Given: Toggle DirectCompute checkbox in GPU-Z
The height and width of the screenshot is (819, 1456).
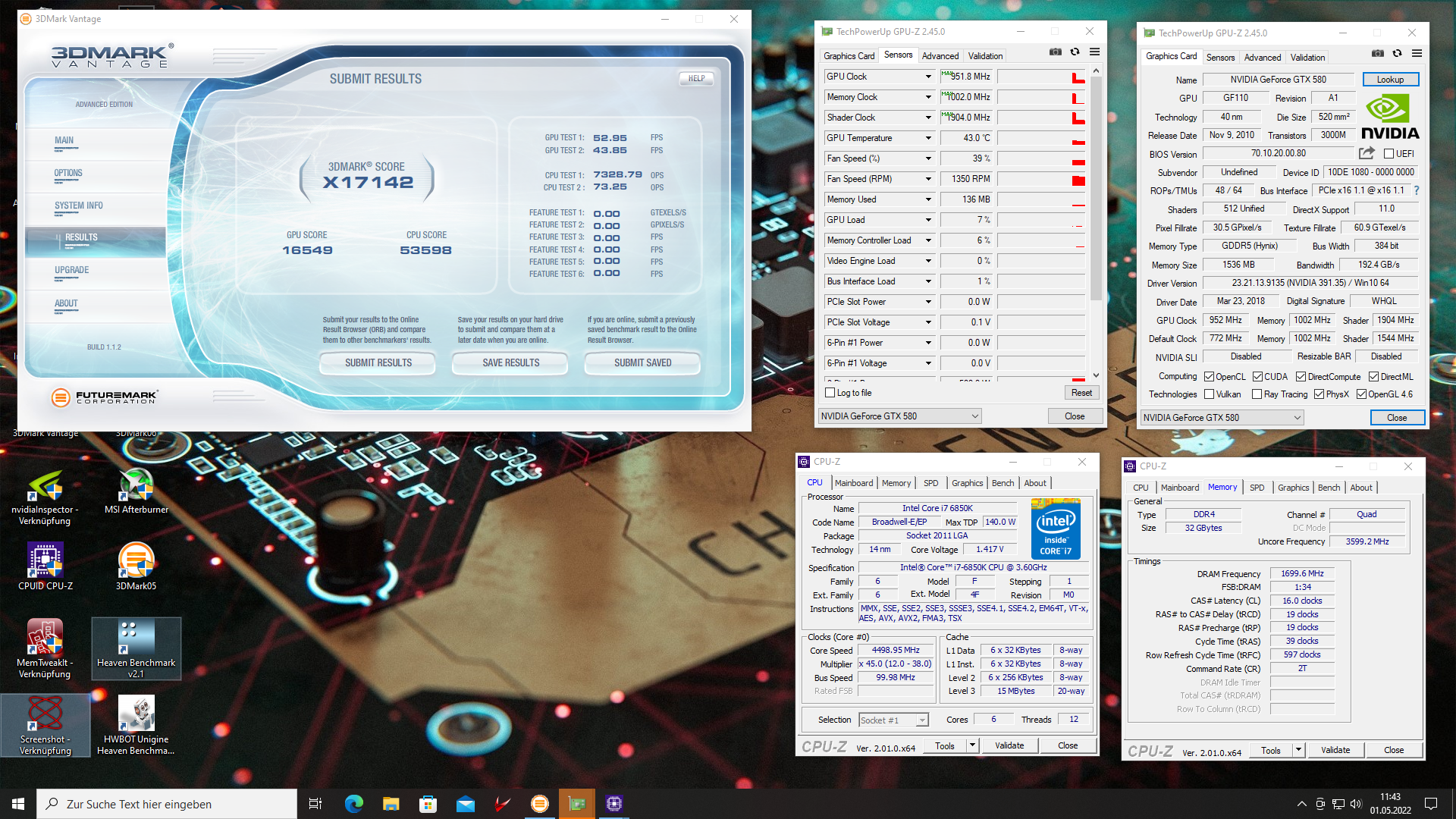Looking at the screenshot, I should 1301,377.
